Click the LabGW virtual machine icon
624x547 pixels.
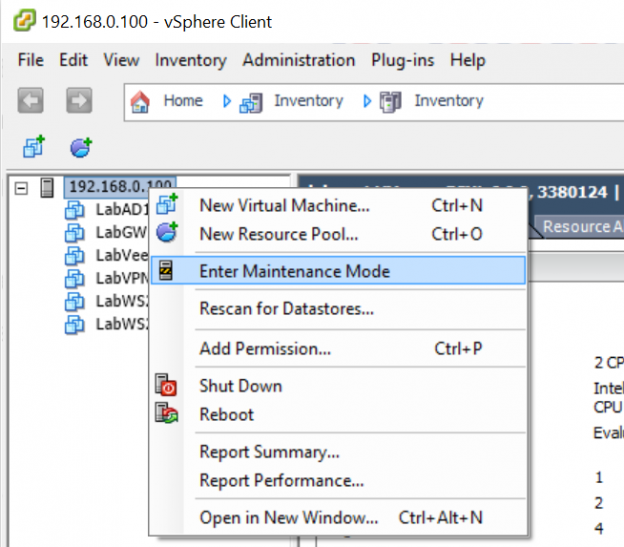point(74,233)
